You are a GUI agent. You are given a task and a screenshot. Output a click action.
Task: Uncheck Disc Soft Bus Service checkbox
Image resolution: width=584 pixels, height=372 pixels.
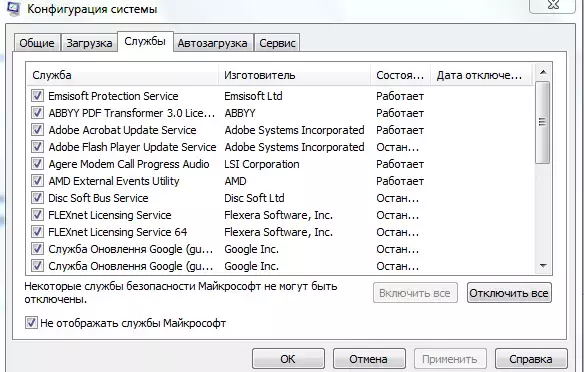pos(37,198)
